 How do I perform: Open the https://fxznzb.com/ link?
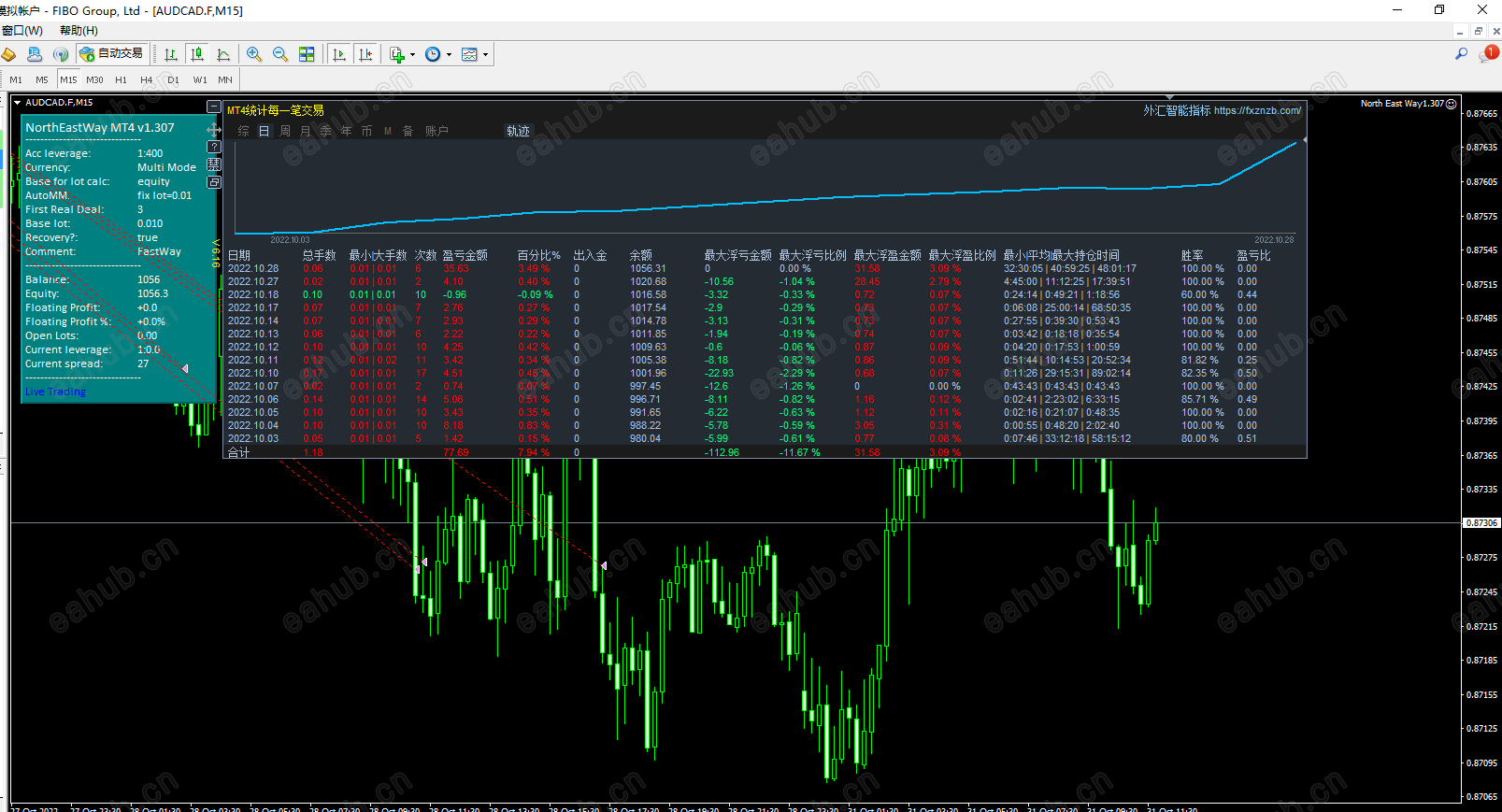click(1257, 110)
